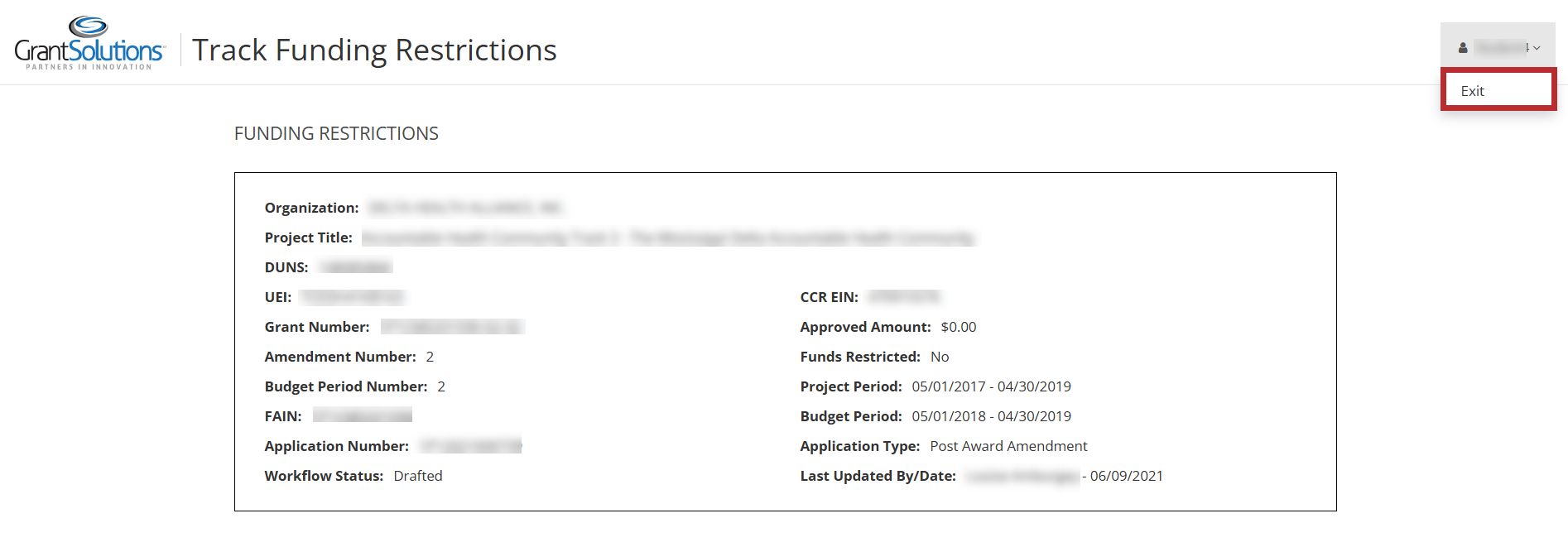Click the Drafted workflow status value
The width and height of the screenshot is (1568, 547).
(x=418, y=476)
